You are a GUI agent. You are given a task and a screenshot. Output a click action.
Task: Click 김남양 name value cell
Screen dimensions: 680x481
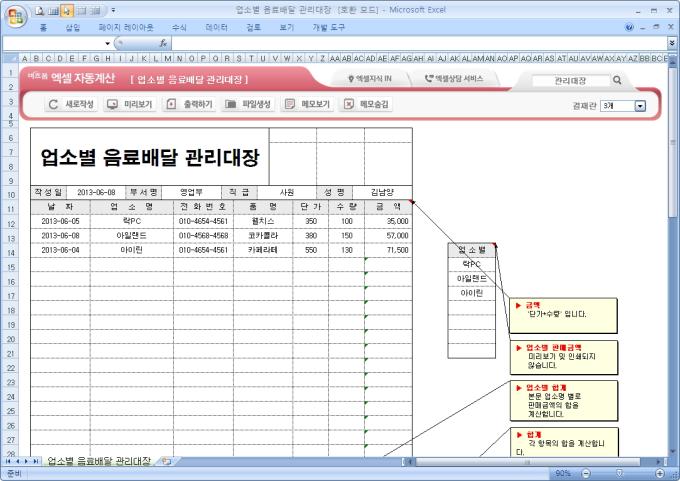(382, 192)
